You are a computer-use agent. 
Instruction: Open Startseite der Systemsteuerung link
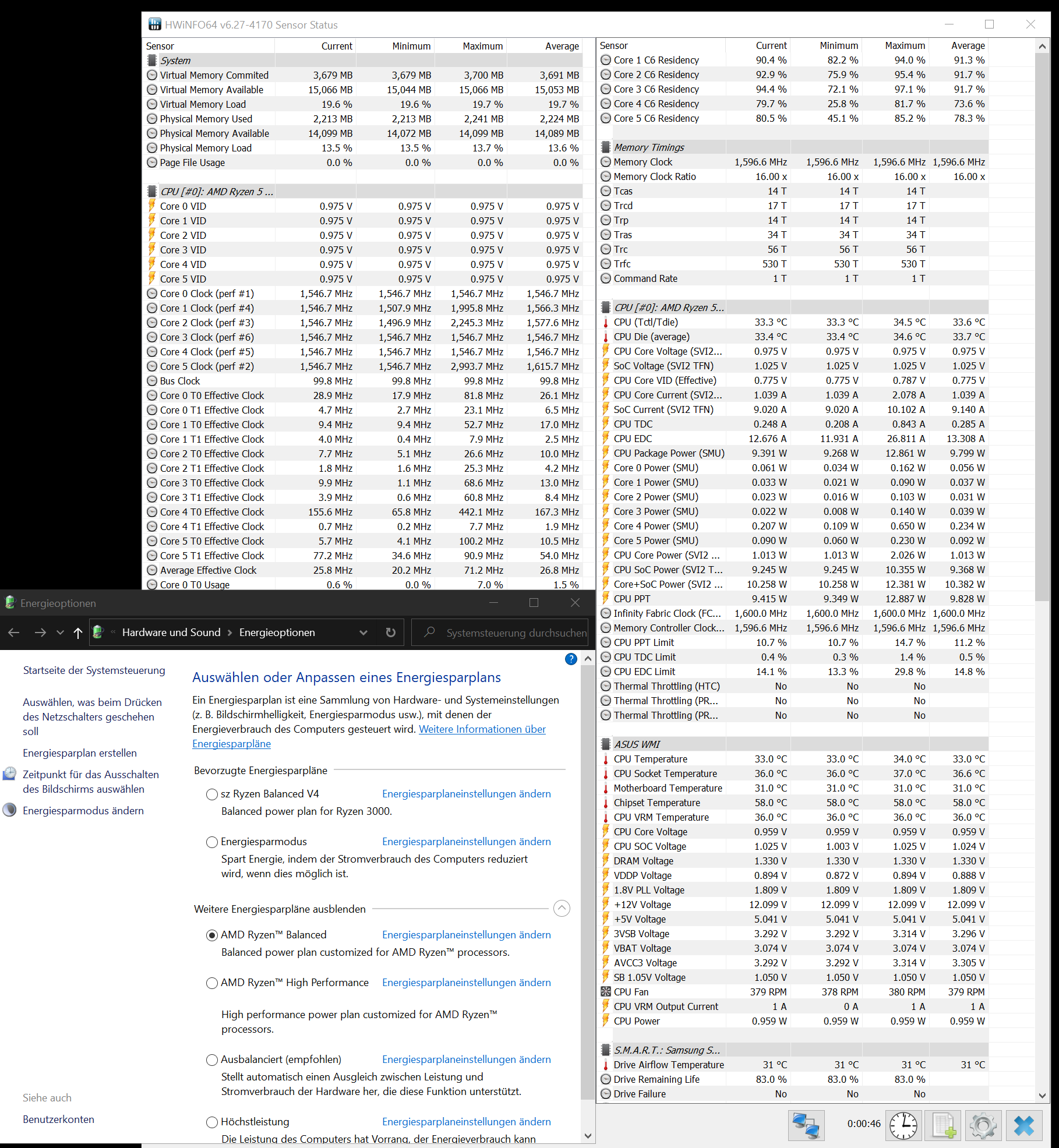point(94,670)
